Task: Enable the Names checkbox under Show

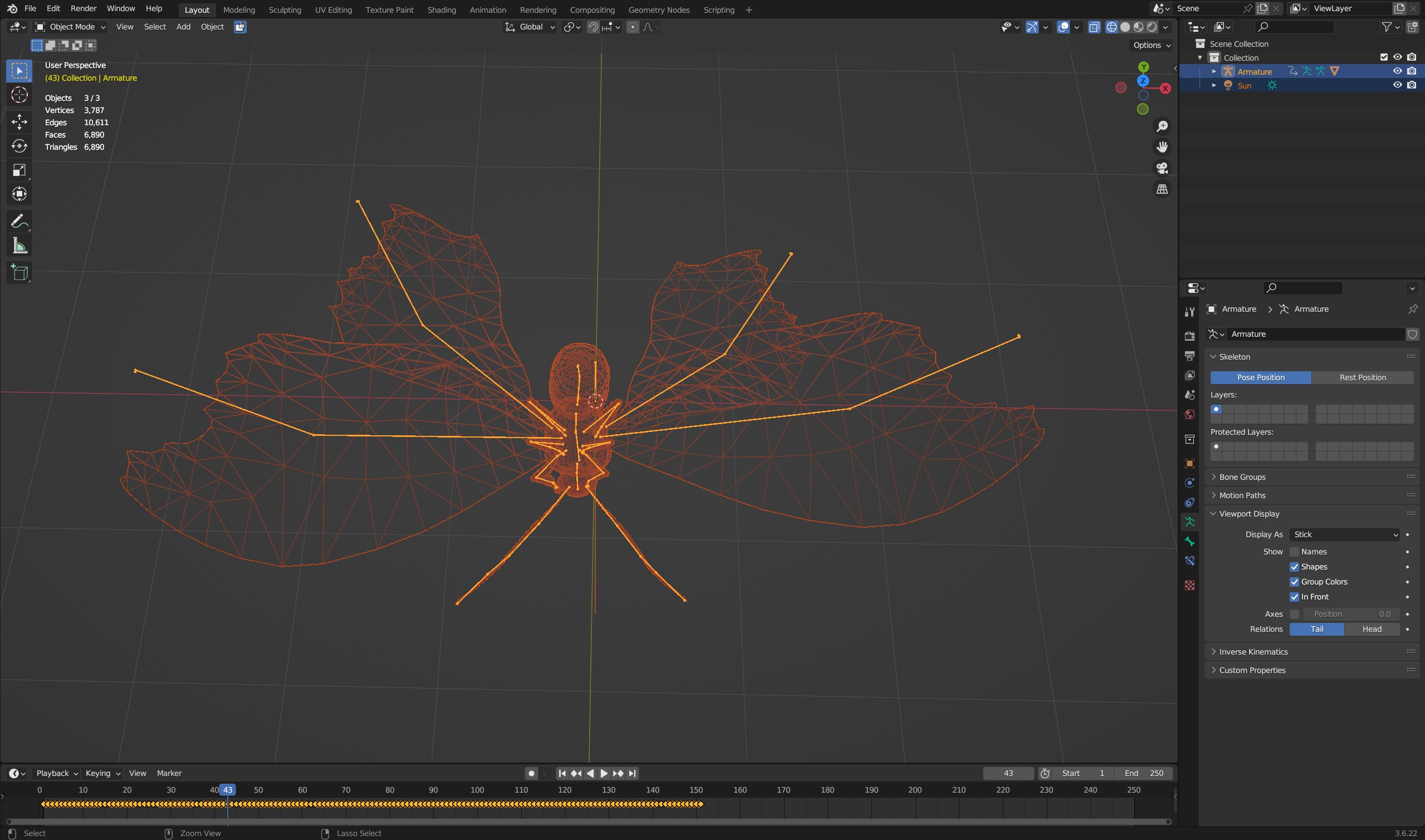Action: click(x=1294, y=552)
